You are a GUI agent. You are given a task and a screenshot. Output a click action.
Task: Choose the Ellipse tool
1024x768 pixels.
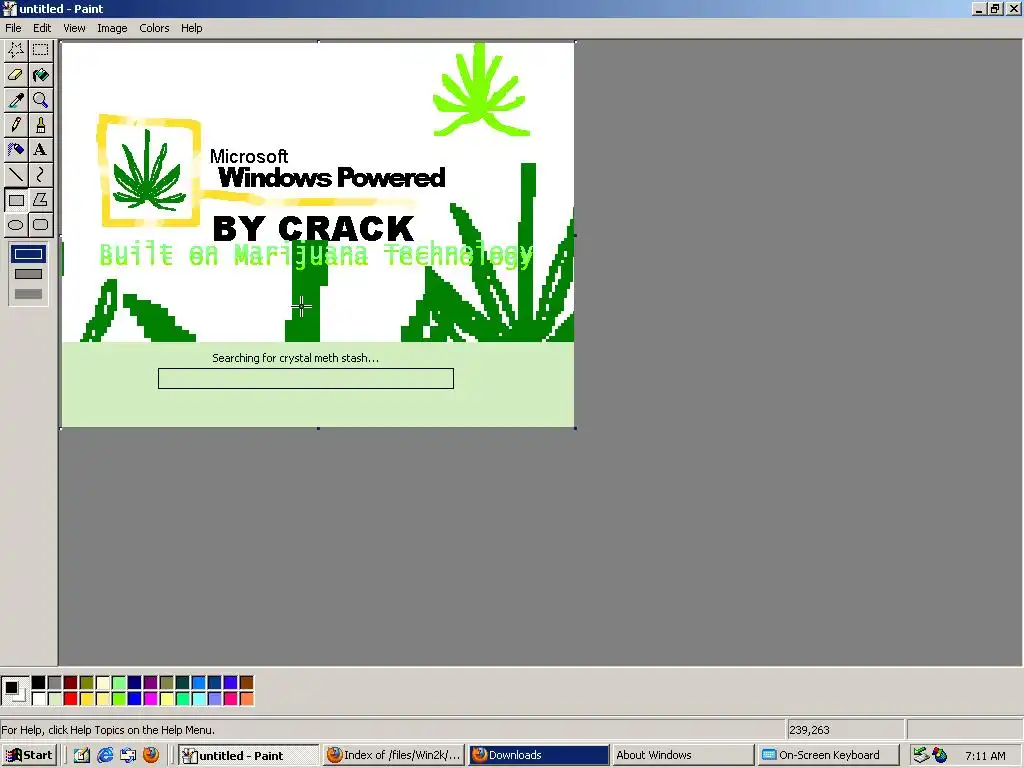coord(16,225)
